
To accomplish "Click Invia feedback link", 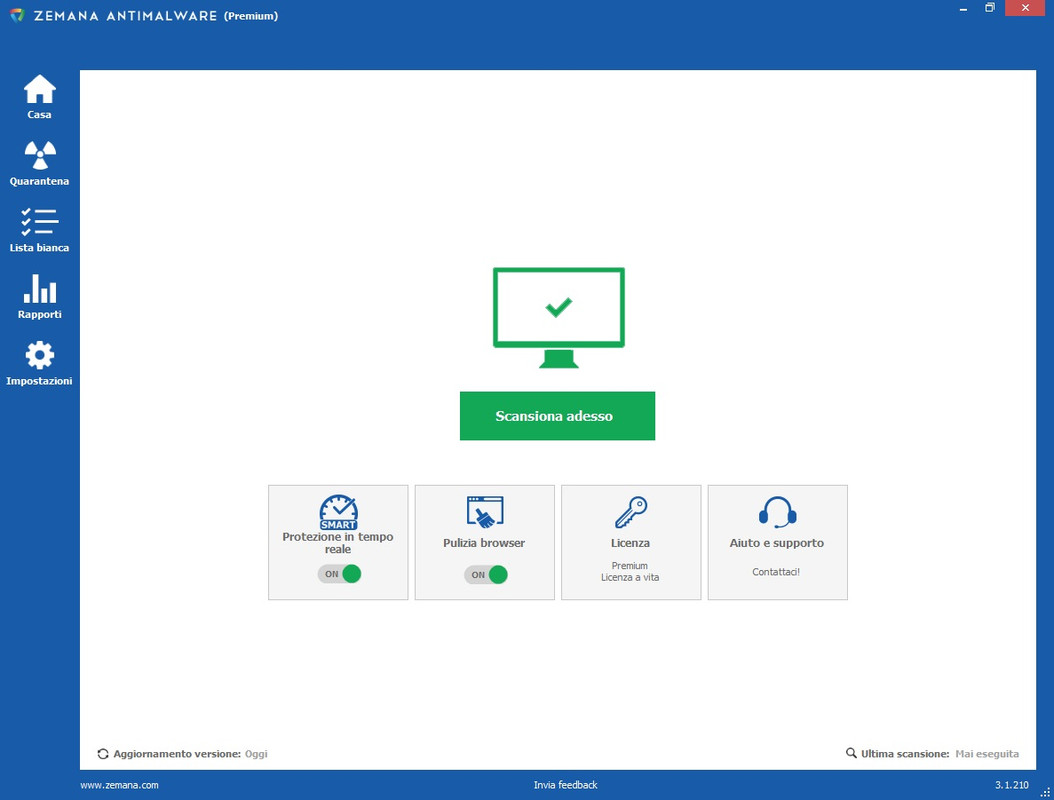I will pyautogui.click(x=565, y=785).
